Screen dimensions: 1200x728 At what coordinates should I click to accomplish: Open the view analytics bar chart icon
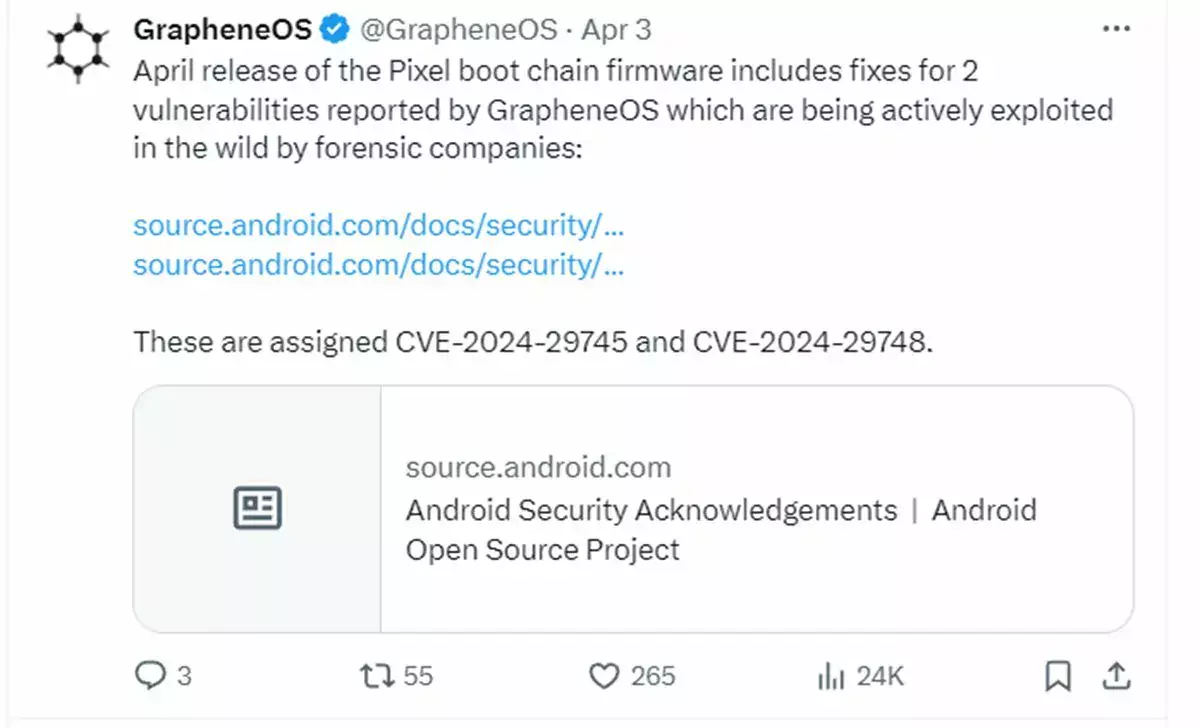pyautogui.click(x=832, y=677)
